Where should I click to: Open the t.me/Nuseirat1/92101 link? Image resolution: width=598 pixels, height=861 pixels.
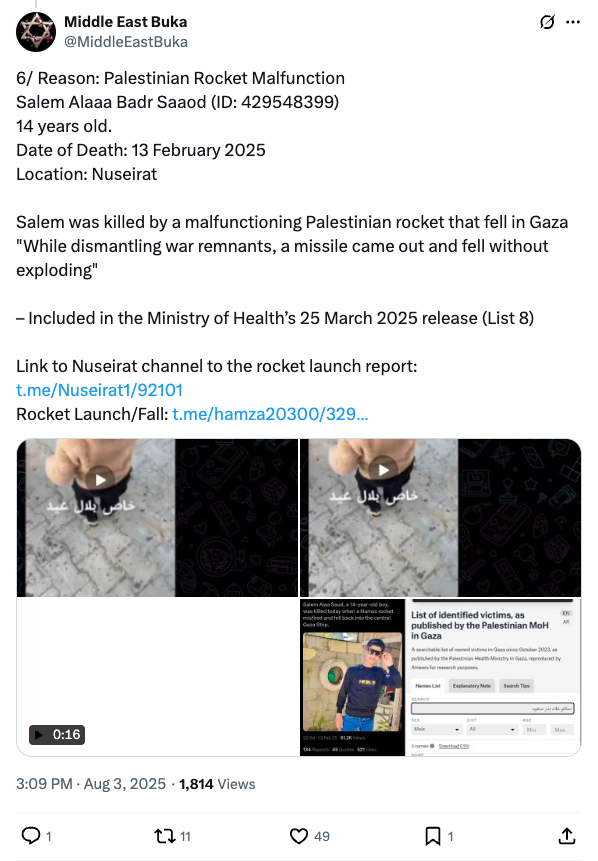coord(99,390)
